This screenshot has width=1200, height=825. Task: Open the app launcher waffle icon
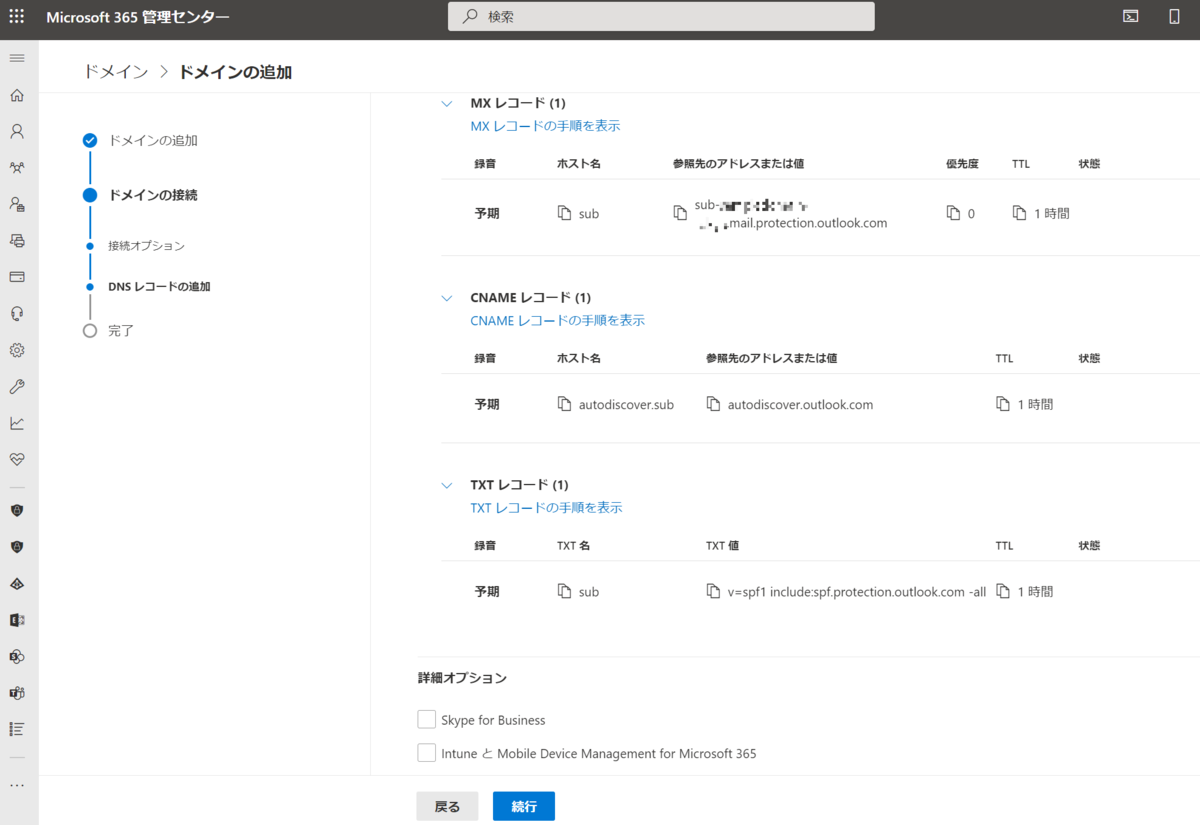(x=17, y=16)
